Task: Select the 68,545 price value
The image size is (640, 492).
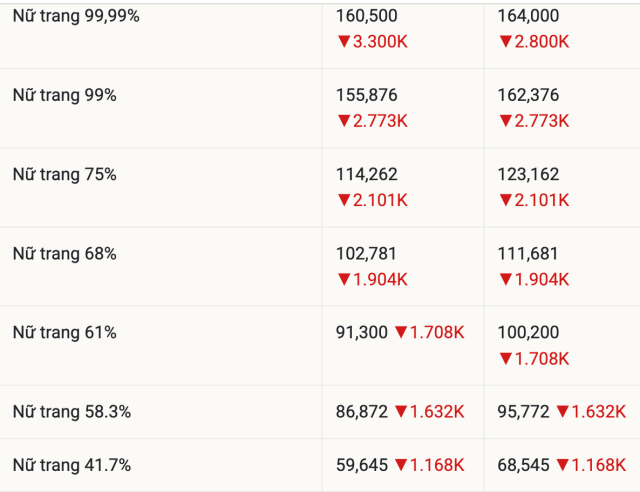Action: pyautogui.click(x=522, y=464)
